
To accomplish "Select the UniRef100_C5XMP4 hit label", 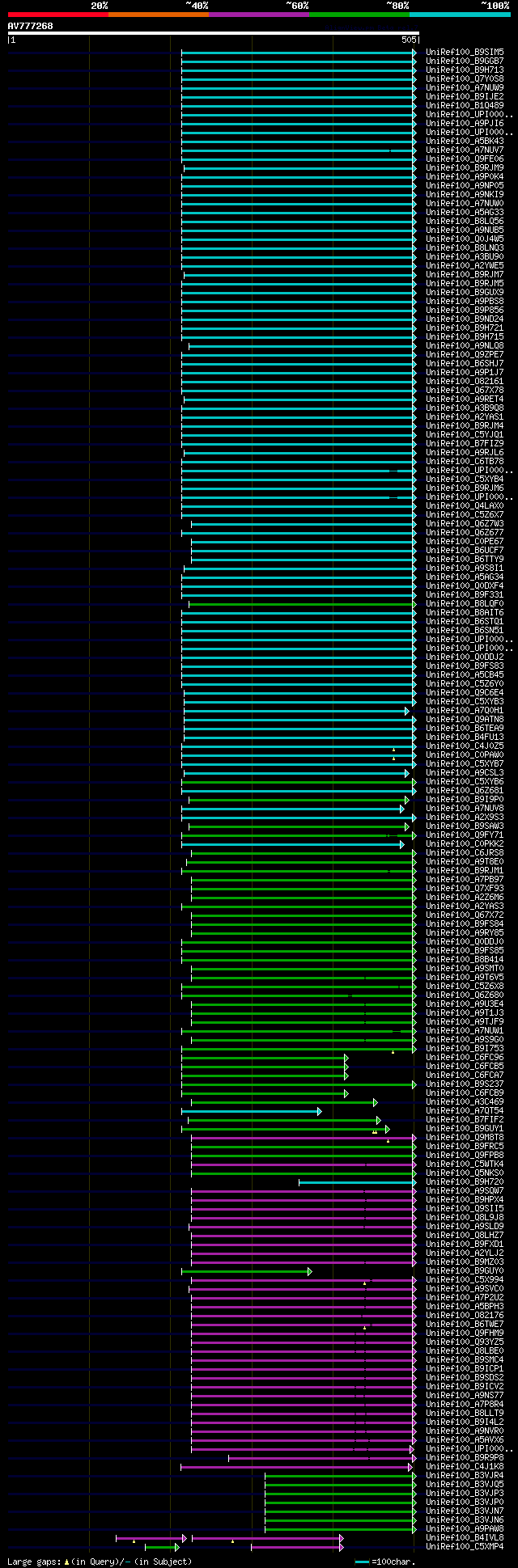I will pyautogui.click(x=465, y=1546).
